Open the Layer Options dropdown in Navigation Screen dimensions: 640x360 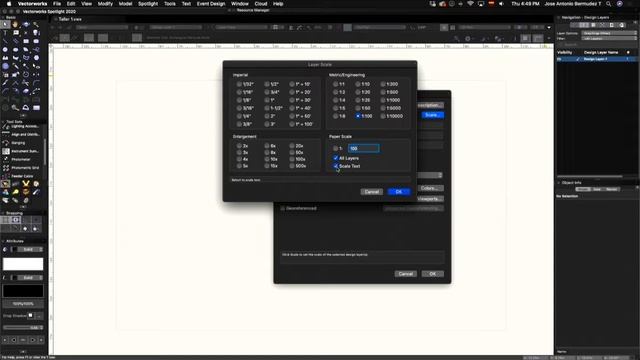609,33
